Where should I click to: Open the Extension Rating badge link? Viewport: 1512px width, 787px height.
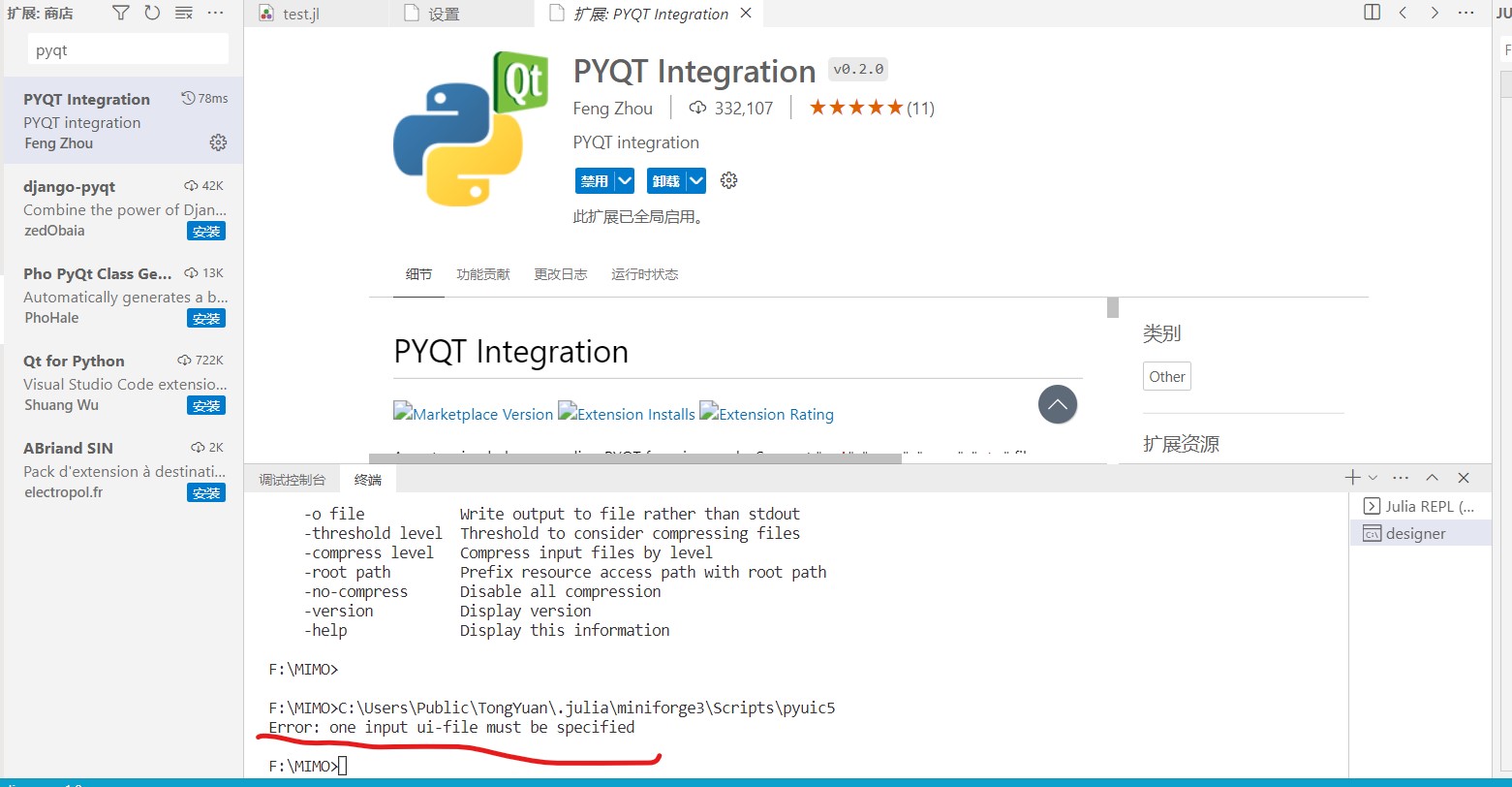coord(766,414)
